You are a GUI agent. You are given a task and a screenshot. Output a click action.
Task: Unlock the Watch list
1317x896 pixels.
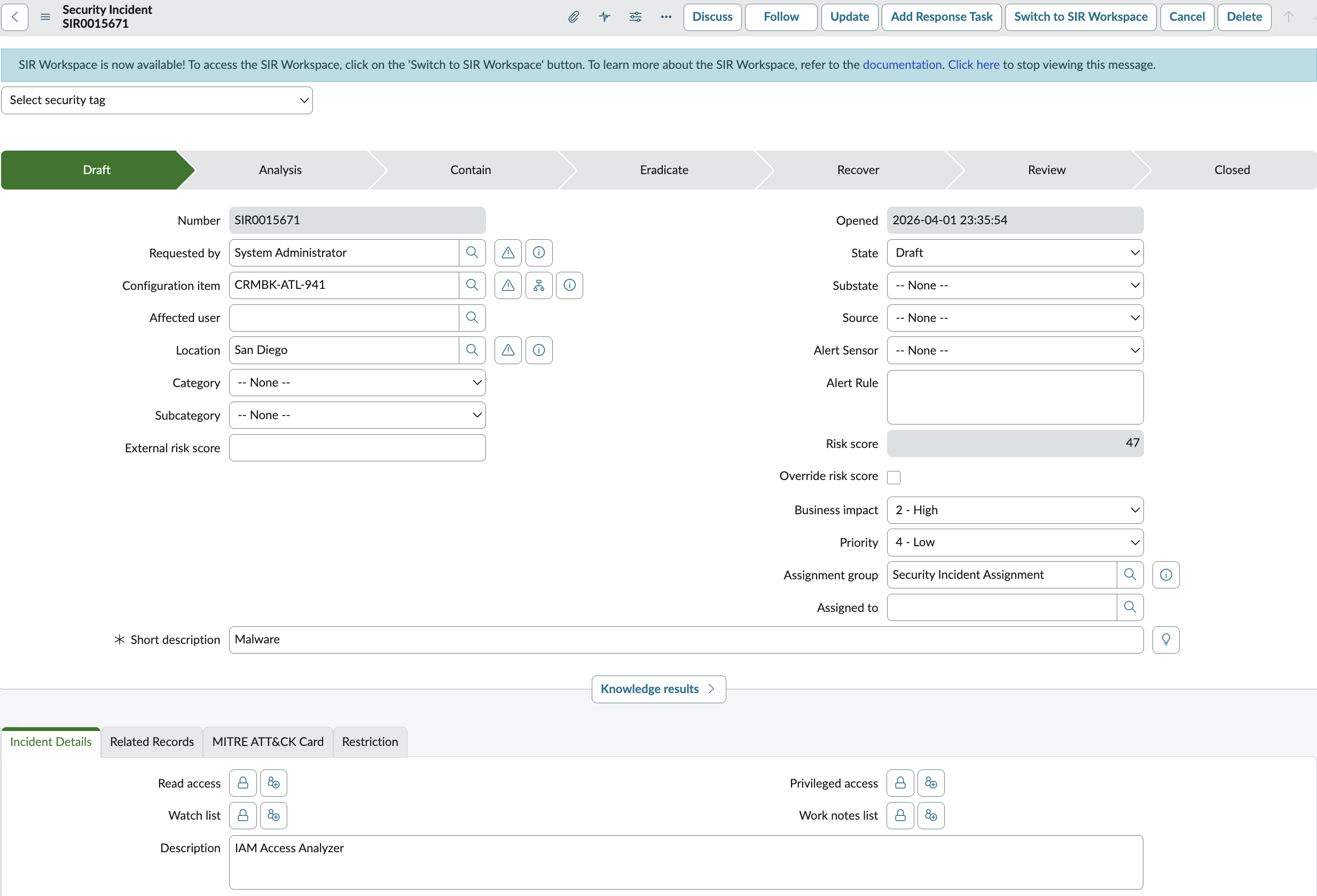coord(243,815)
